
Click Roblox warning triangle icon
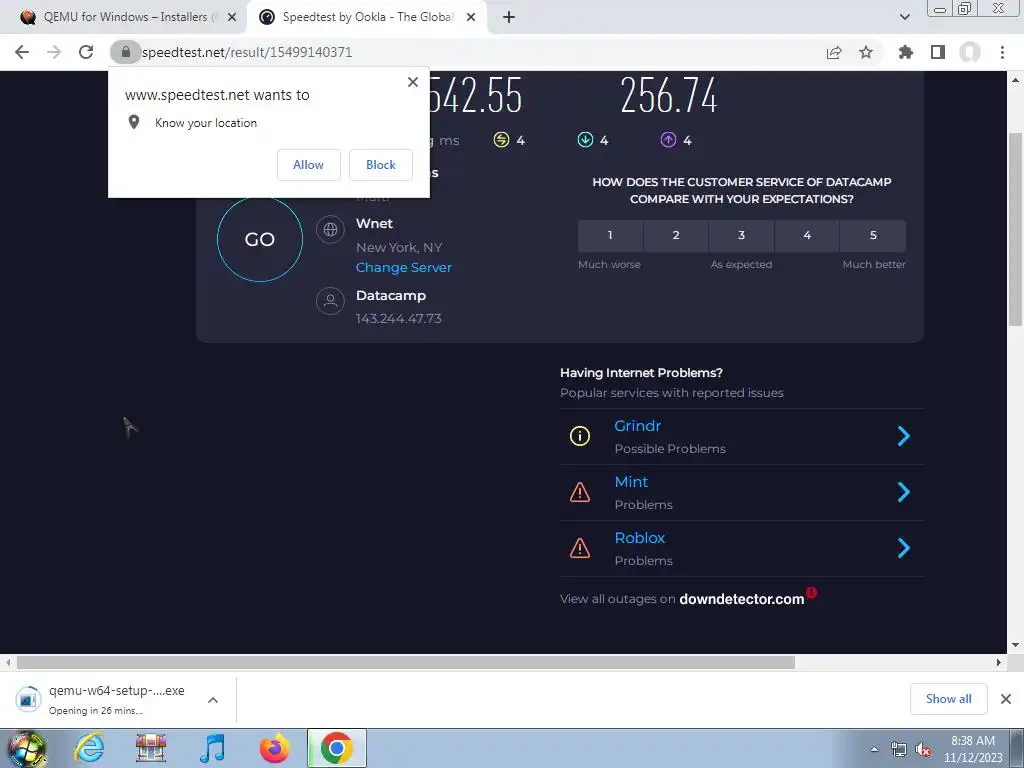[x=580, y=549]
